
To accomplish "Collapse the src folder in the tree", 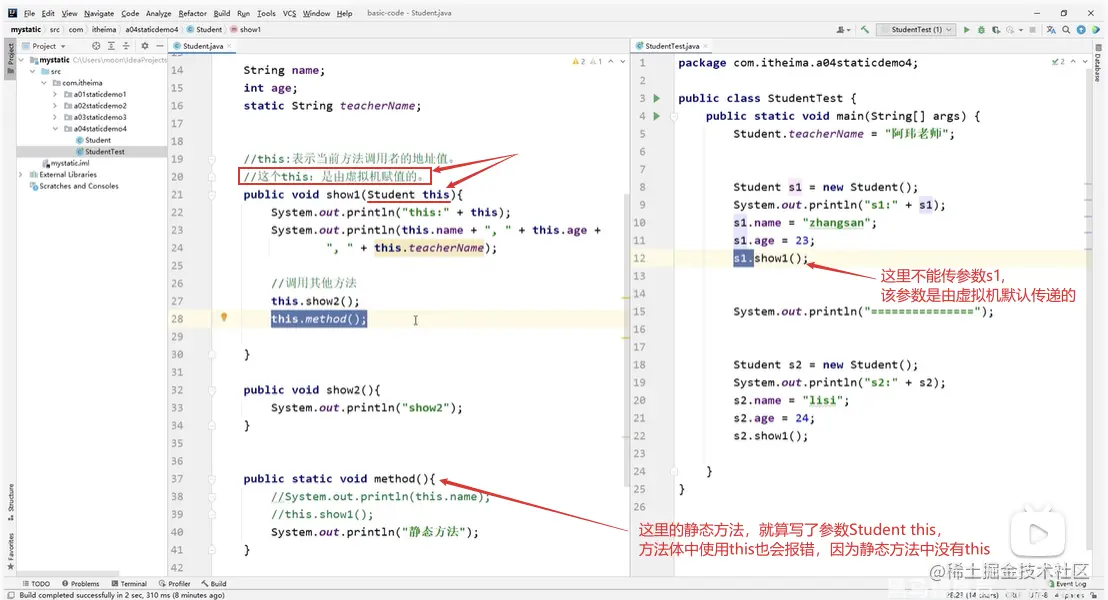I will (x=33, y=71).
